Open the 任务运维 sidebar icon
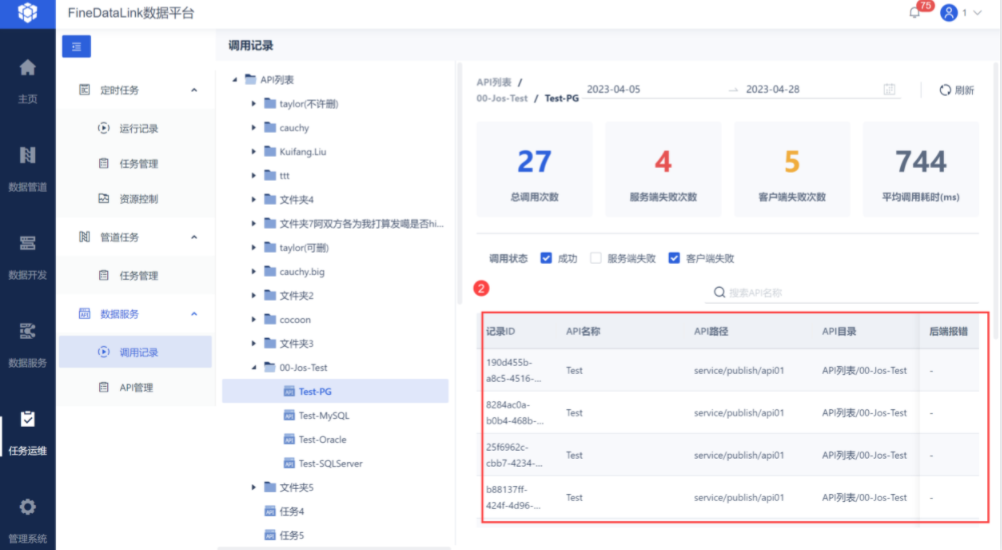This screenshot has height=550, width=1002. pyautogui.click(x=27, y=419)
